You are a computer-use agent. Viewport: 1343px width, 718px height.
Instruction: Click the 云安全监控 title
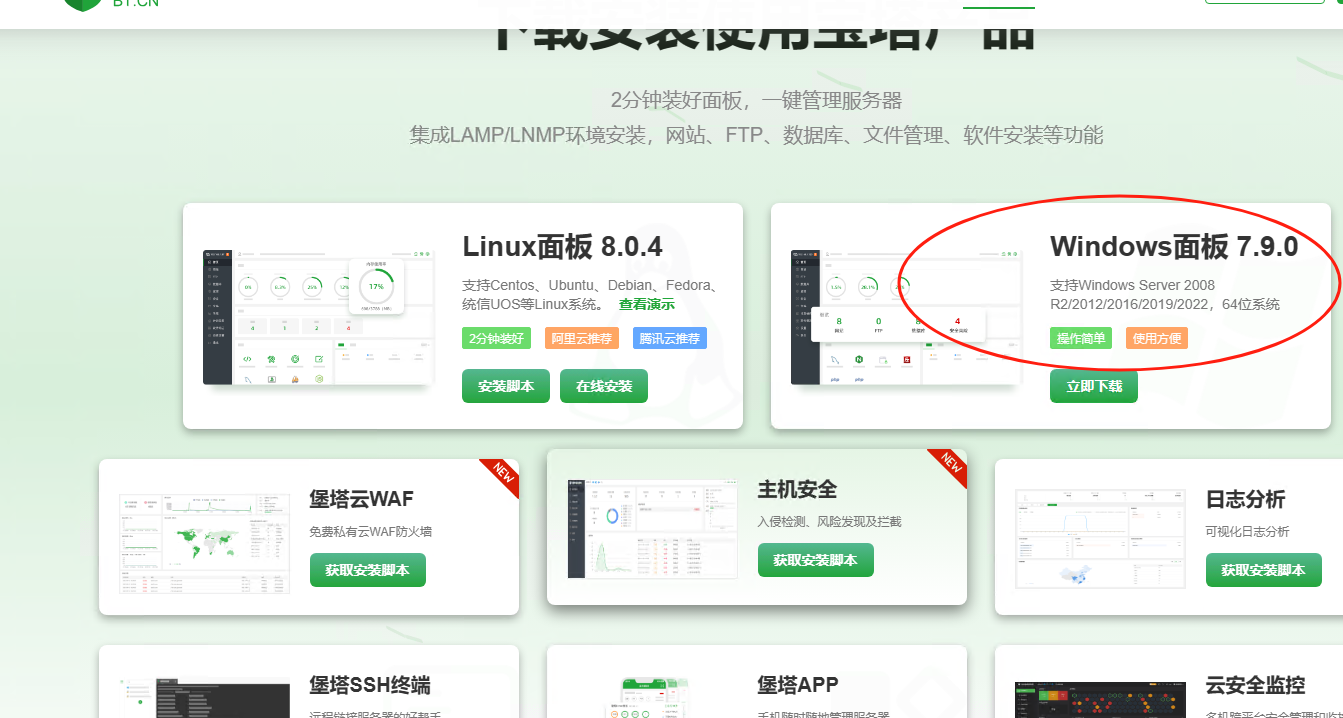coord(1255,685)
